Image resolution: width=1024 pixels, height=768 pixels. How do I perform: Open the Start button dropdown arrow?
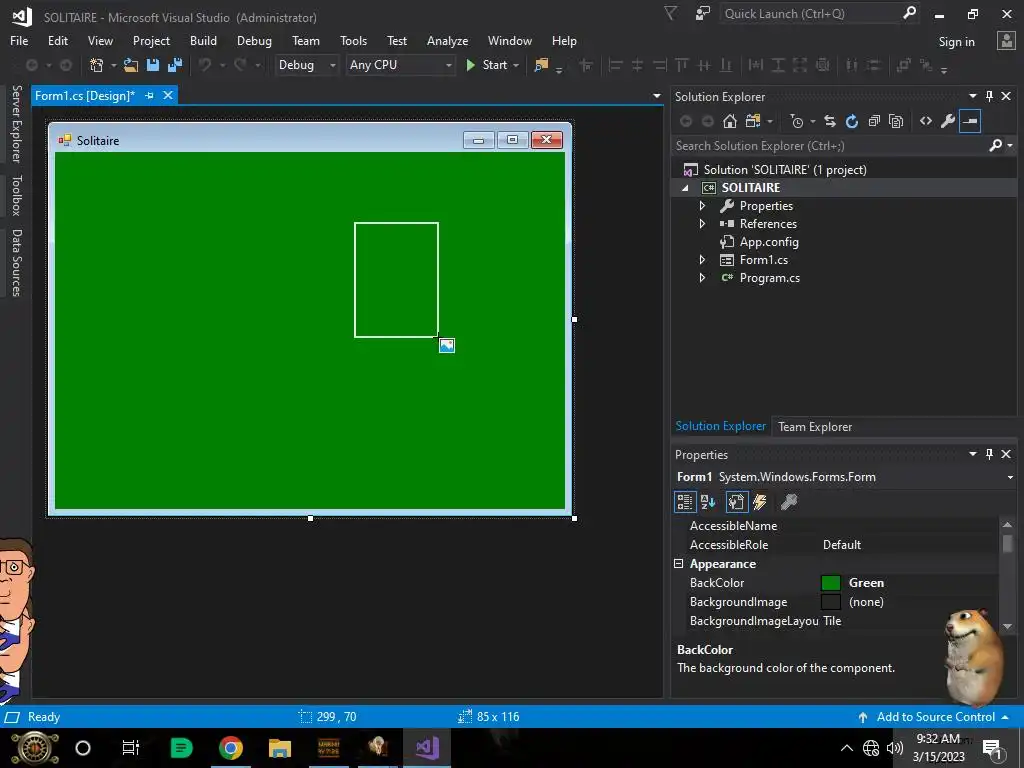click(x=516, y=65)
